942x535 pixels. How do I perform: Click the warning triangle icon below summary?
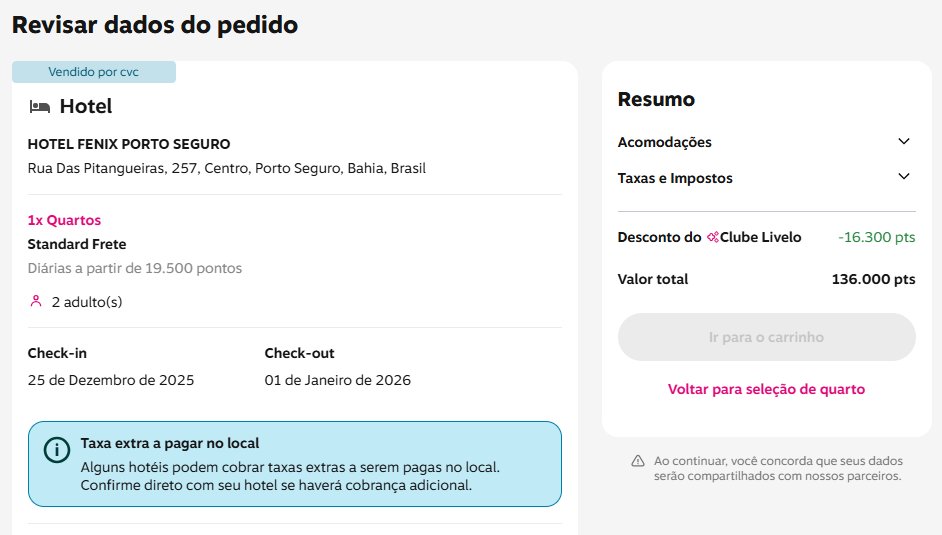tap(637, 461)
